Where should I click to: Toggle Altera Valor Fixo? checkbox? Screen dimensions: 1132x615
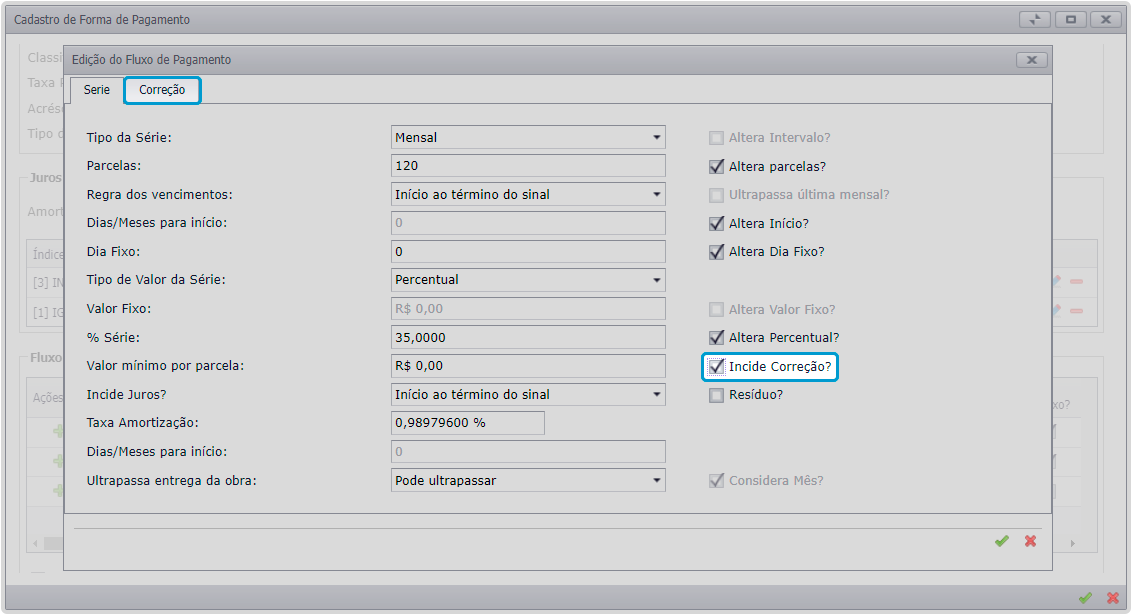[x=716, y=310]
